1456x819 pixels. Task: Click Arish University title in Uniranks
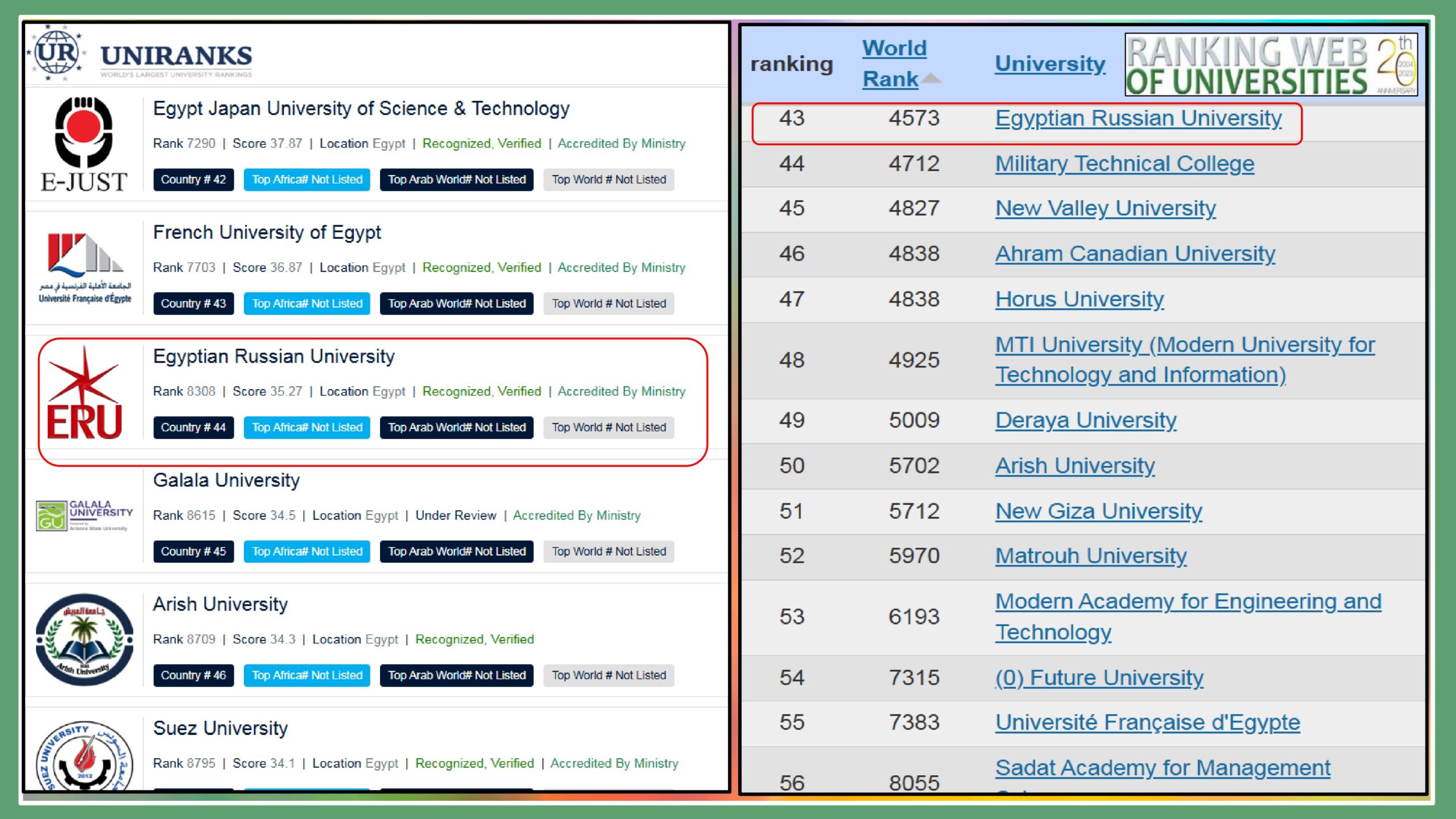[x=220, y=604]
